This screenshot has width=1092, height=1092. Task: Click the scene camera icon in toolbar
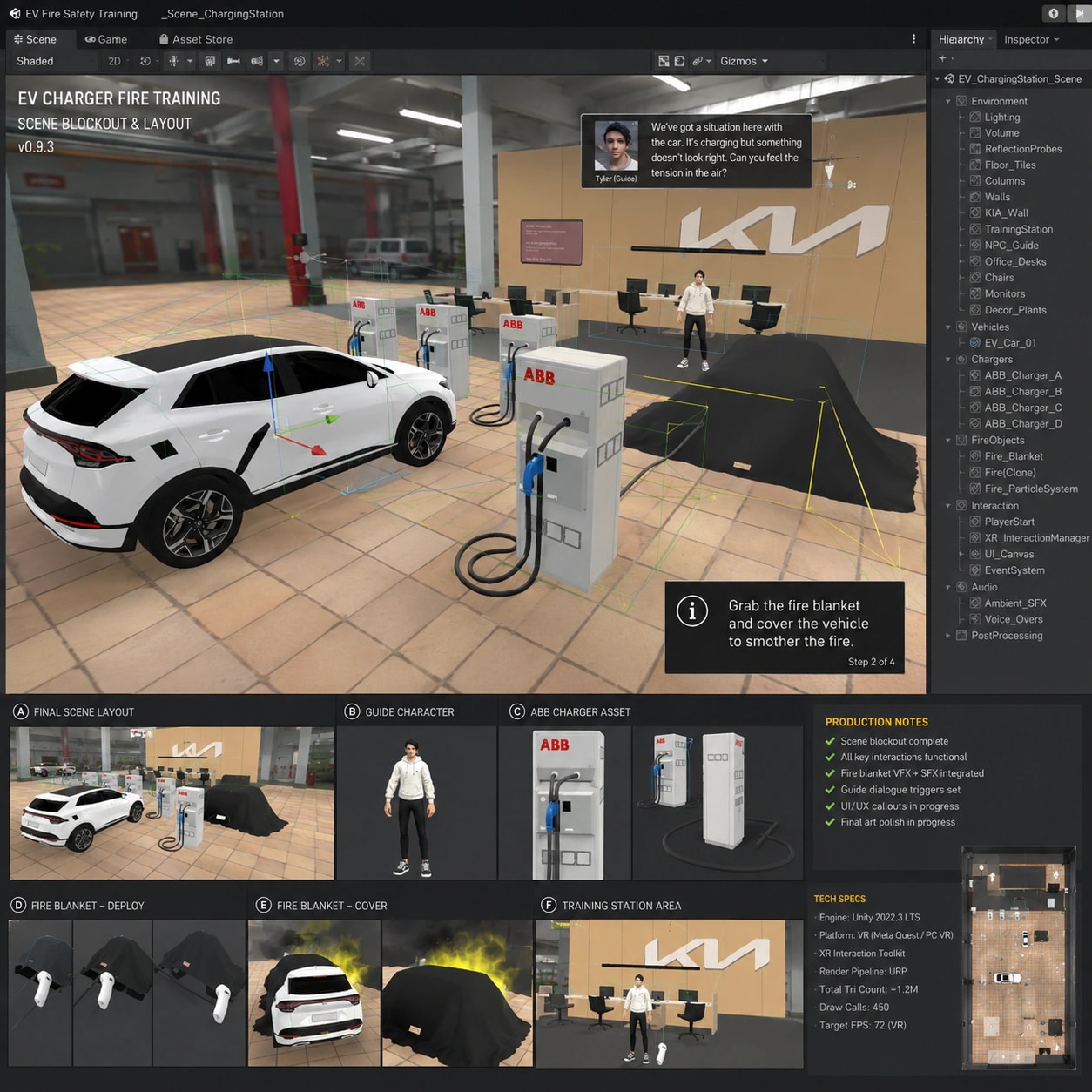[257, 61]
